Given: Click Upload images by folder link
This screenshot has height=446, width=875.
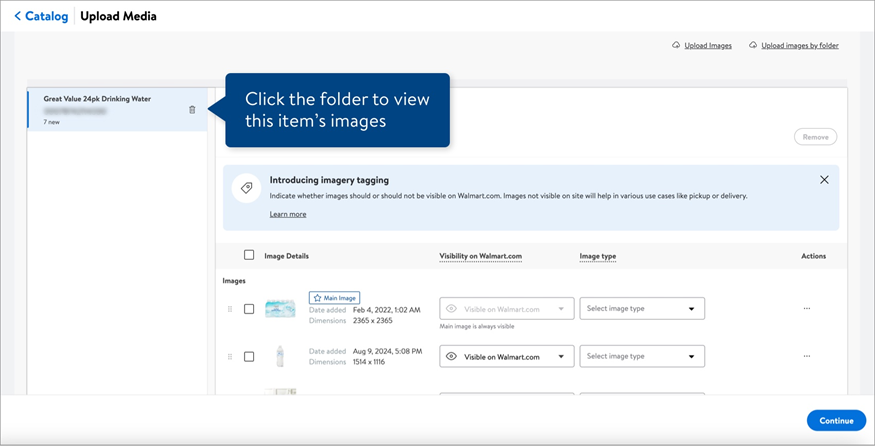Looking at the screenshot, I should (799, 46).
